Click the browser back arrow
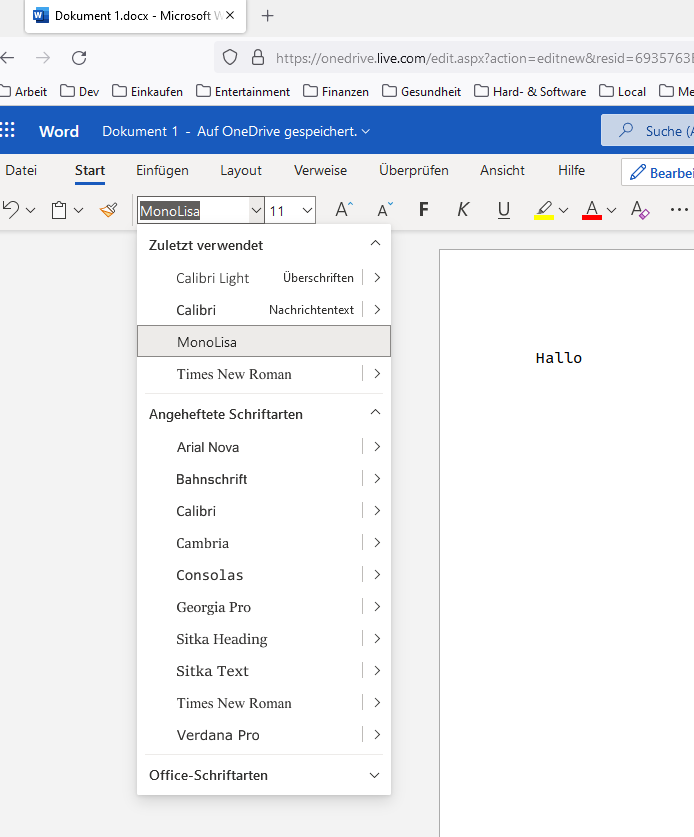 tap(7, 58)
